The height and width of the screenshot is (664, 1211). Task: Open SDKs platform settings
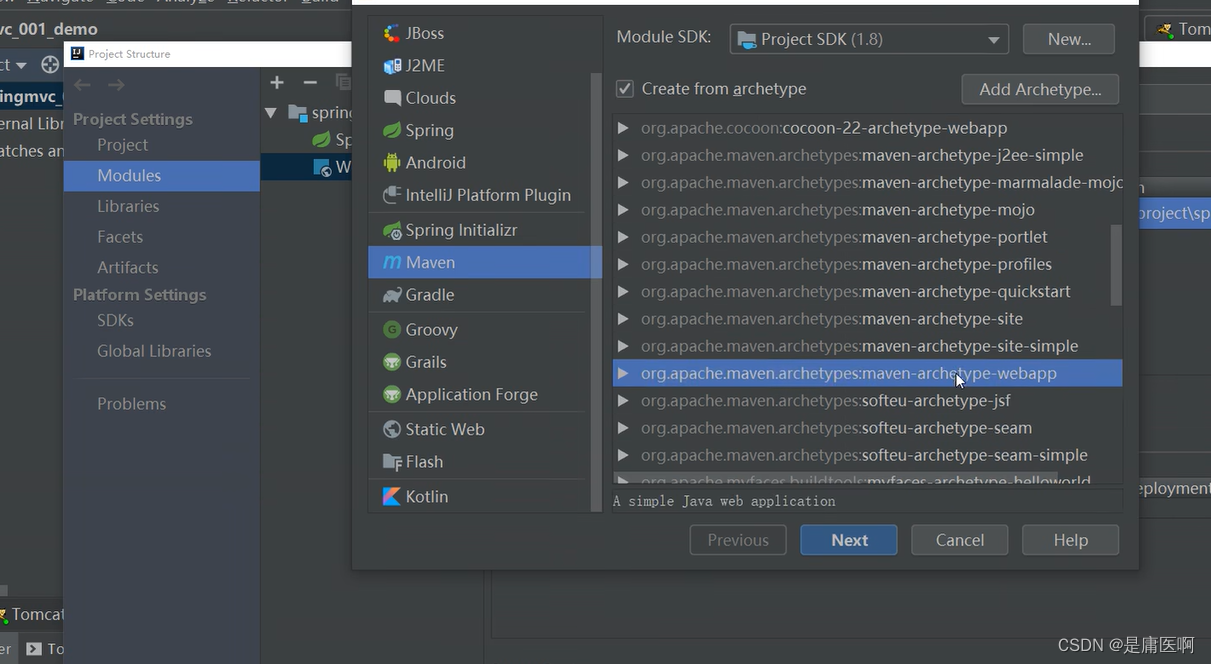115,320
